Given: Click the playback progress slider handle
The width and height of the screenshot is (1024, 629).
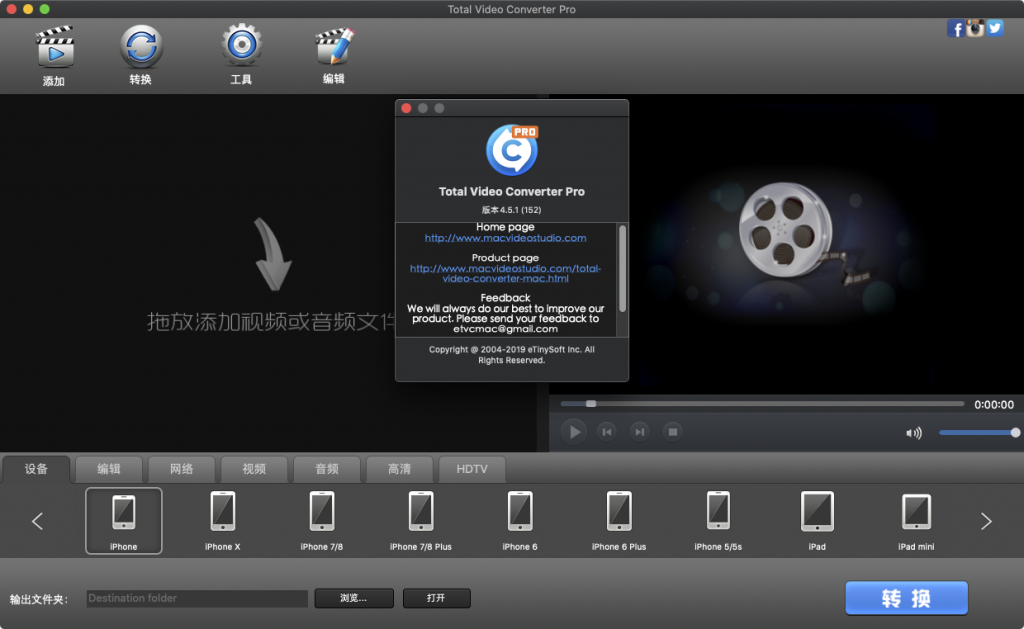Looking at the screenshot, I should [x=591, y=404].
